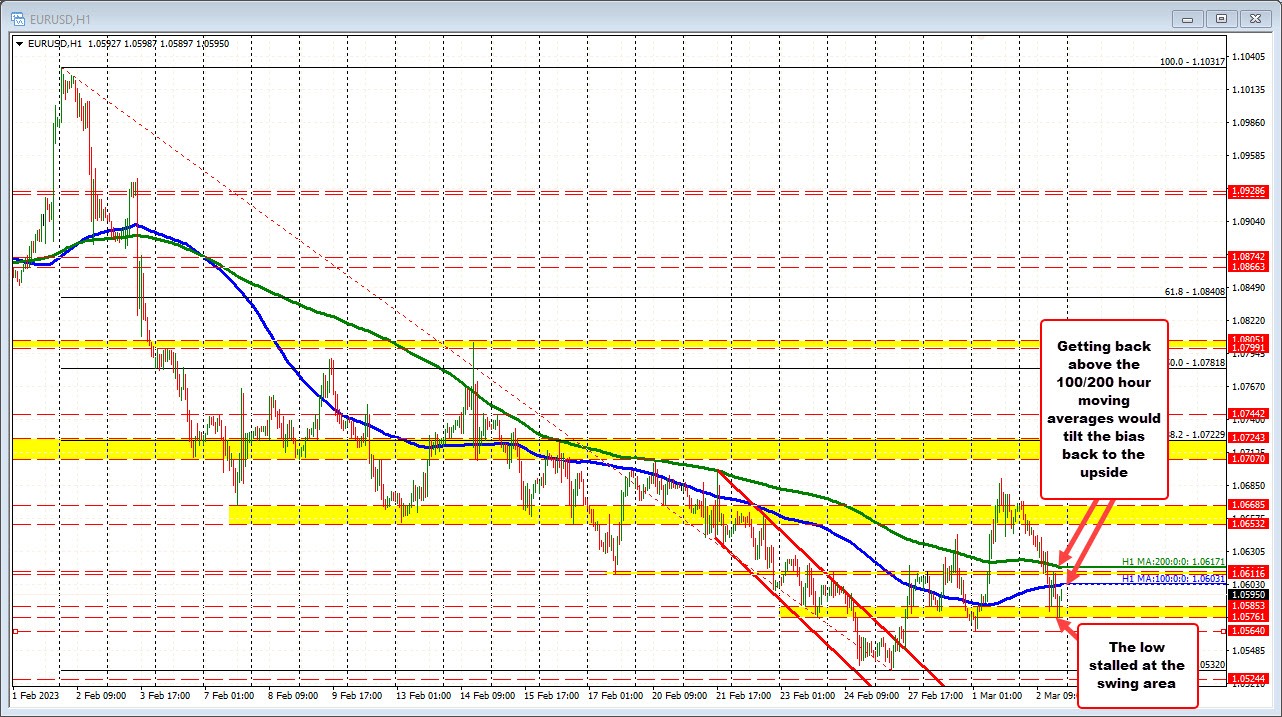Select the red 1.05244 support price marker

point(1248,676)
